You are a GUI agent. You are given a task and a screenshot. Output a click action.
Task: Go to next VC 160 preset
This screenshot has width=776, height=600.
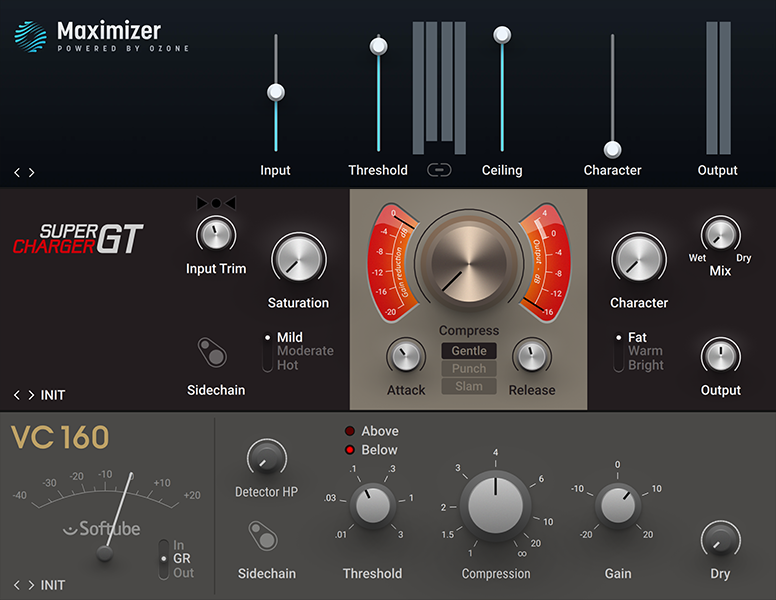32,585
